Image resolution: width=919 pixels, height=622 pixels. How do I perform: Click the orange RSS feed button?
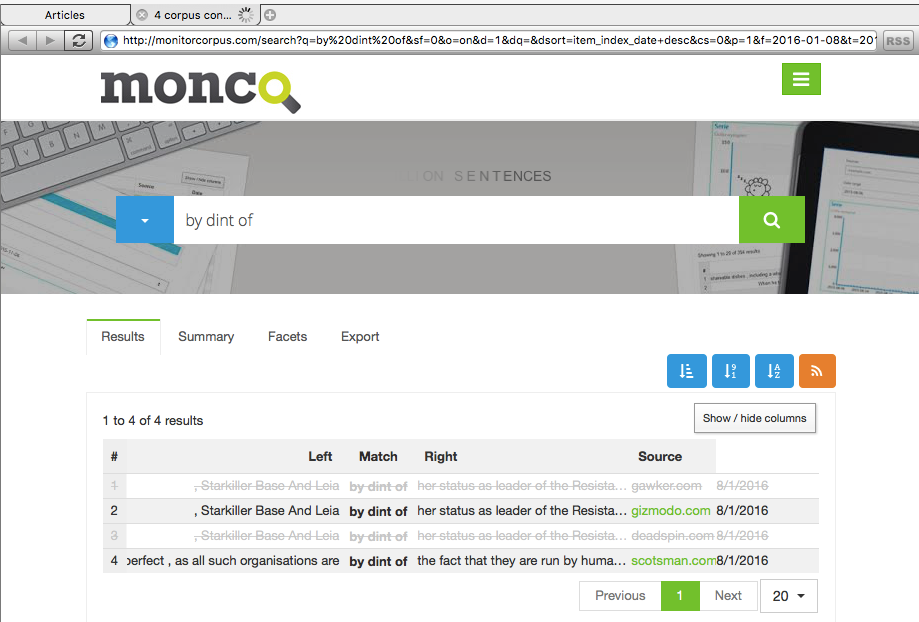[817, 370]
